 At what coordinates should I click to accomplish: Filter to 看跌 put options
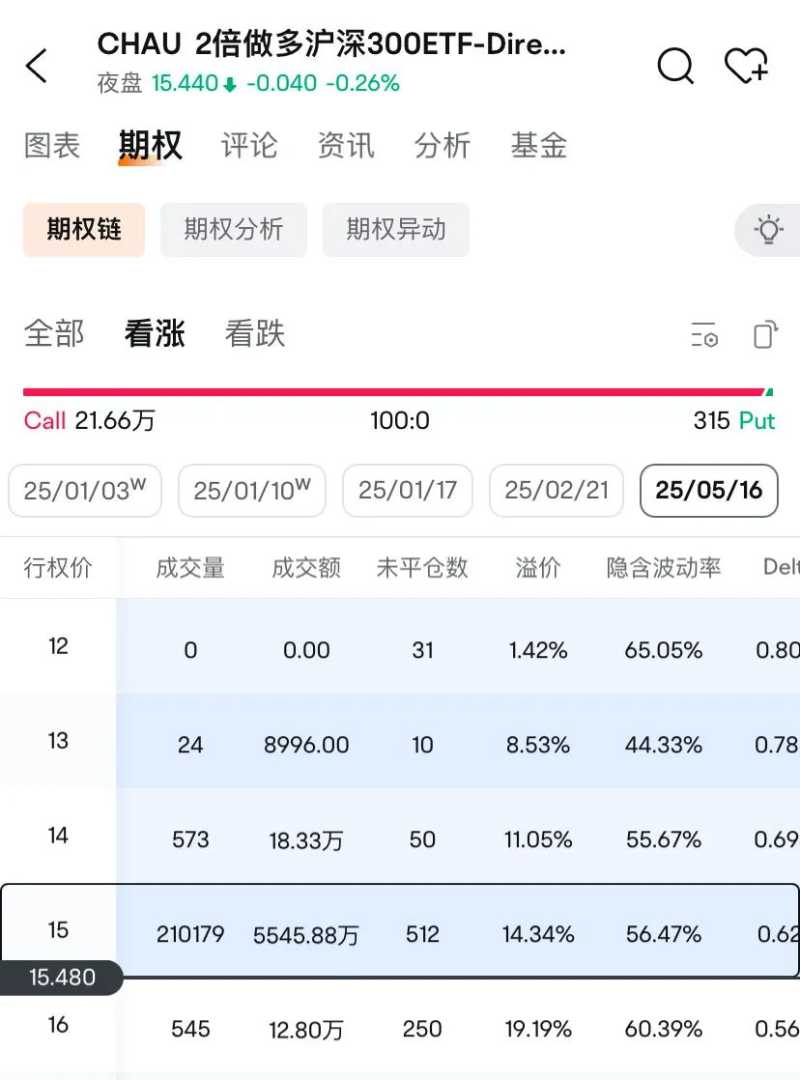[x=255, y=334]
